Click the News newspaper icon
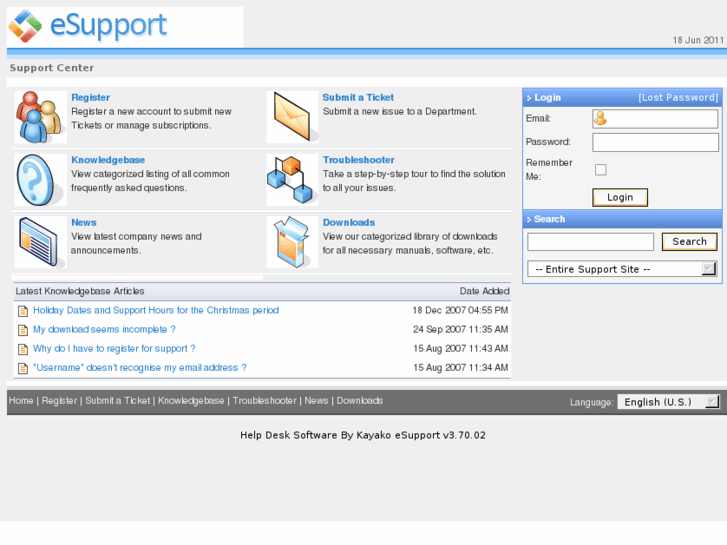The height and width of the screenshot is (545, 727). click(x=40, y=242)
